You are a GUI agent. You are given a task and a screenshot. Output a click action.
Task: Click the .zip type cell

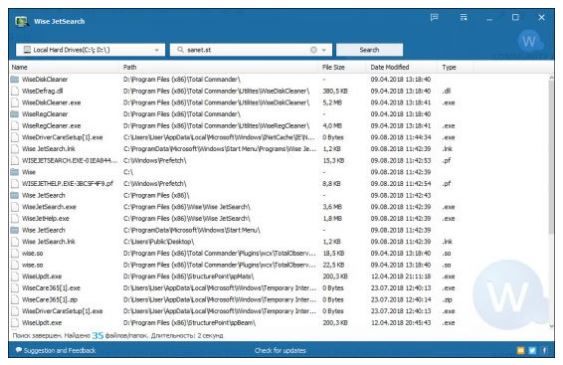[x=447, y=300]
